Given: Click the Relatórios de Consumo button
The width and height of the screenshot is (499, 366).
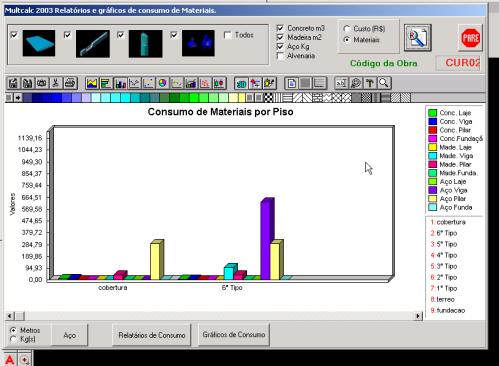Looking at the screenshot, I should click(x=152, y=335).
